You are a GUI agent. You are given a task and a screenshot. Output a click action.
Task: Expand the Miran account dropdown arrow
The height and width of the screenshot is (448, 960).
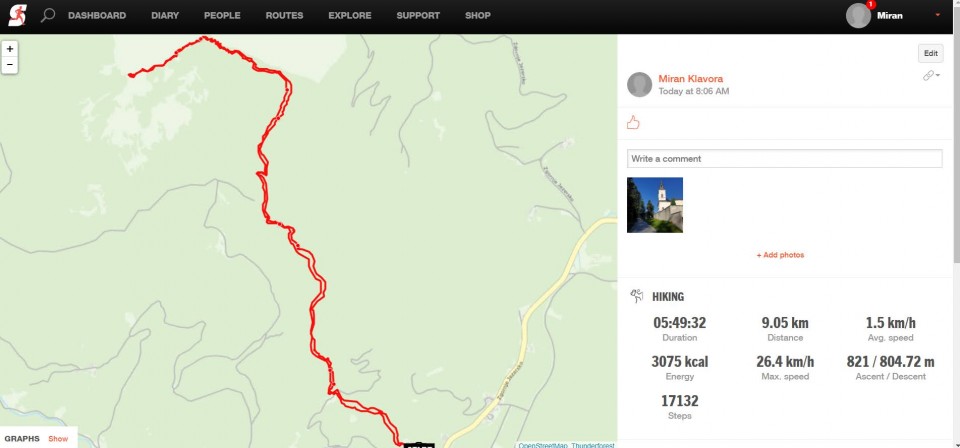tap(937, 15)
